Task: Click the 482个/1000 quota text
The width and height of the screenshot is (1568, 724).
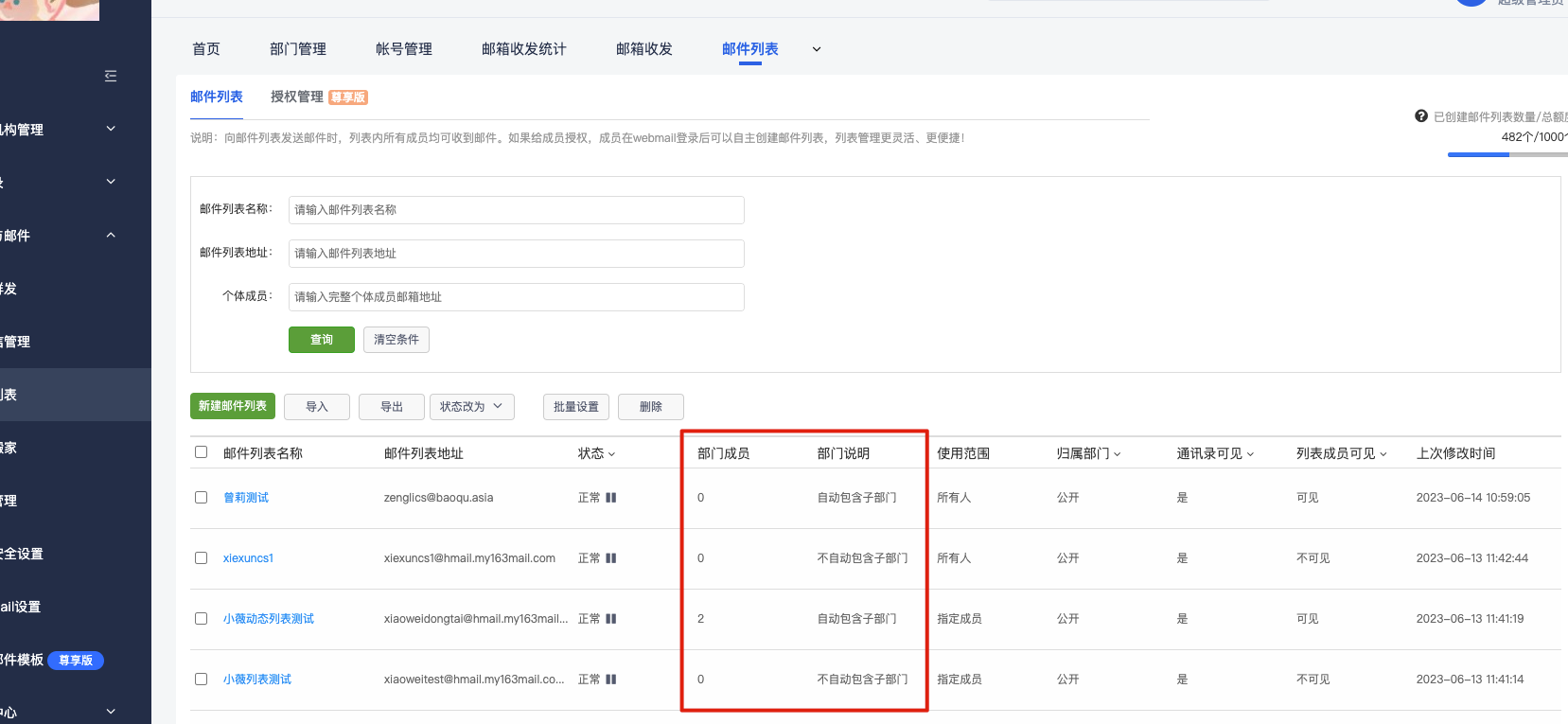Action: pyautogui.click(x=1534, y=137)
